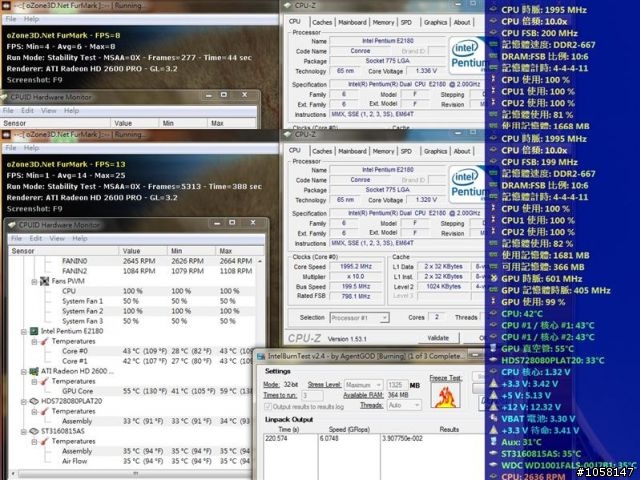Switch to Caches tab in CPU-Z showing 1.320 V

tap(322, 151)
